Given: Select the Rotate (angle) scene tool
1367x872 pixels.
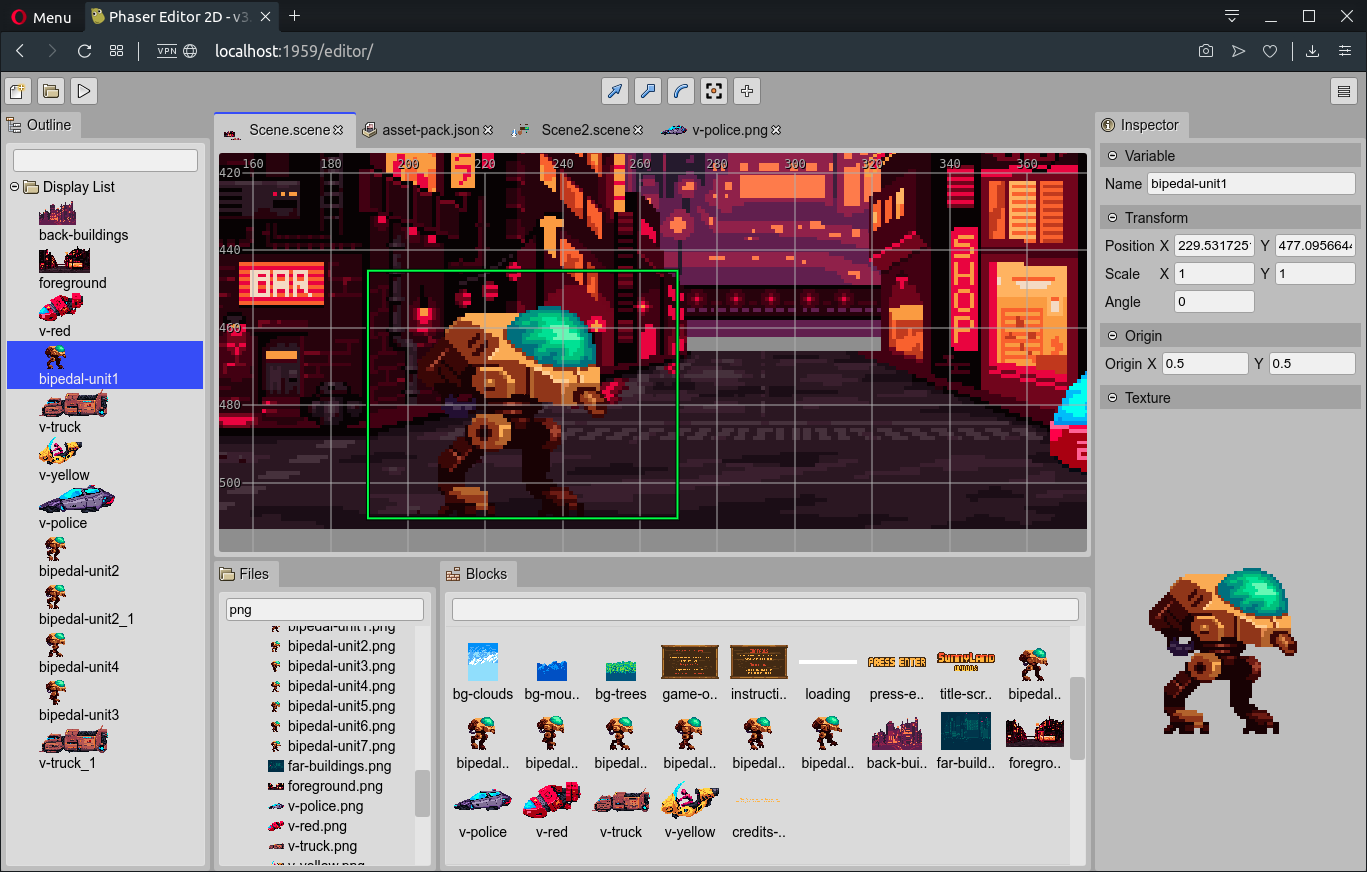Looking at the screenshot, I should [x=681, y=91].
